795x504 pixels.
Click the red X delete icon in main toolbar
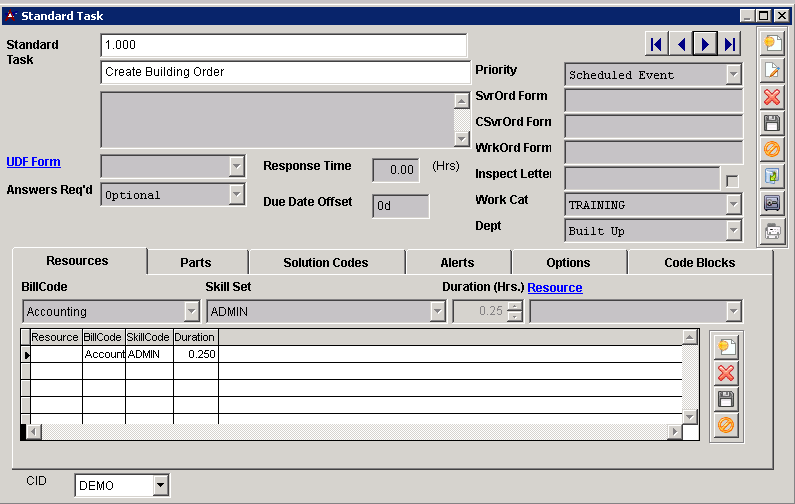772,97
